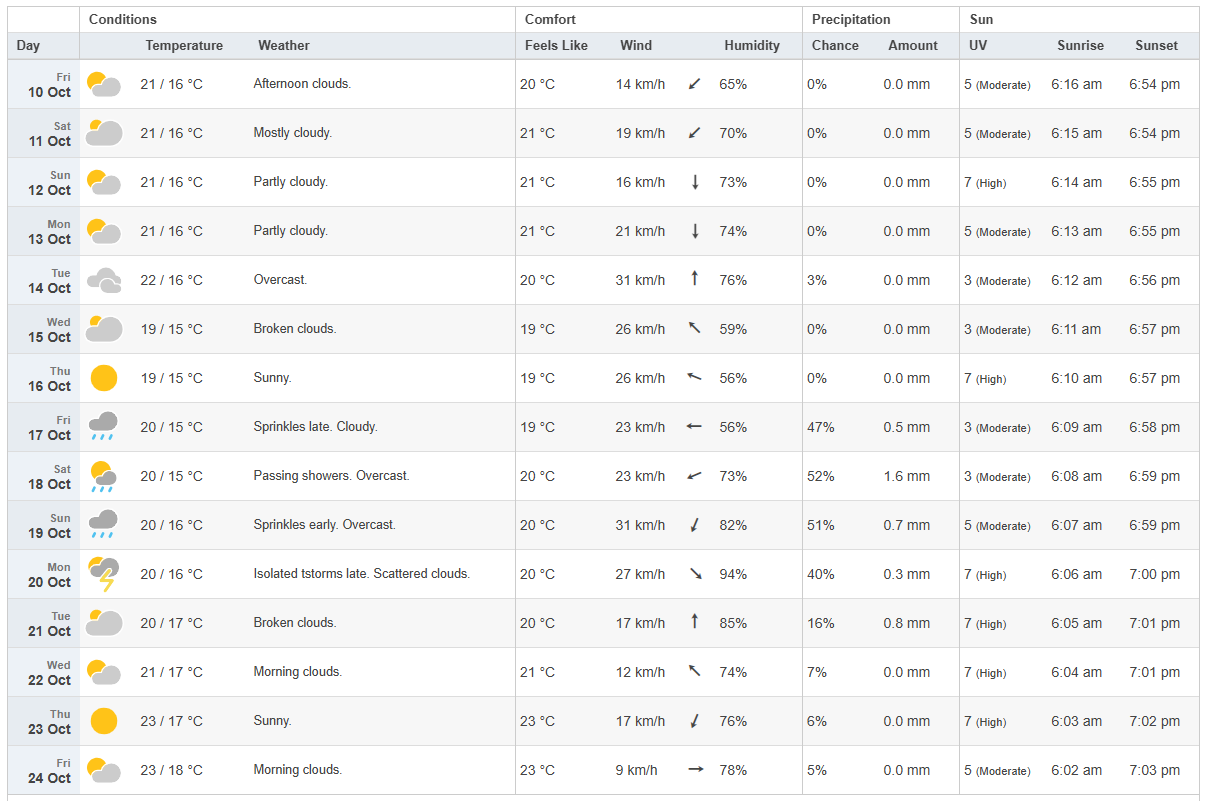Screen dimensions: 1207x801
Task: Select the Wed 22 Oct day cell
Action: point(45,673)
